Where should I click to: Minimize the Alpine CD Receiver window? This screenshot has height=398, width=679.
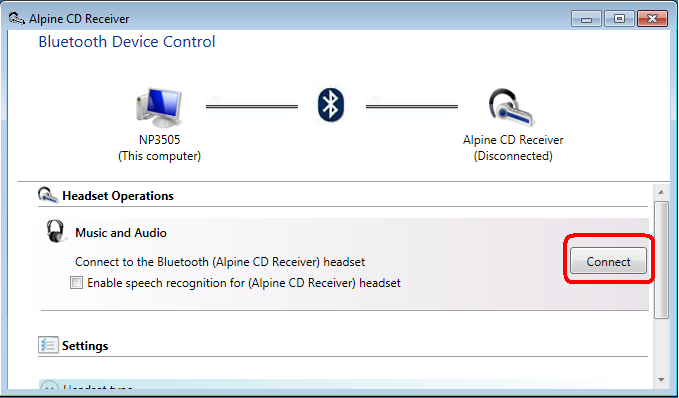[x=587, y=19]
